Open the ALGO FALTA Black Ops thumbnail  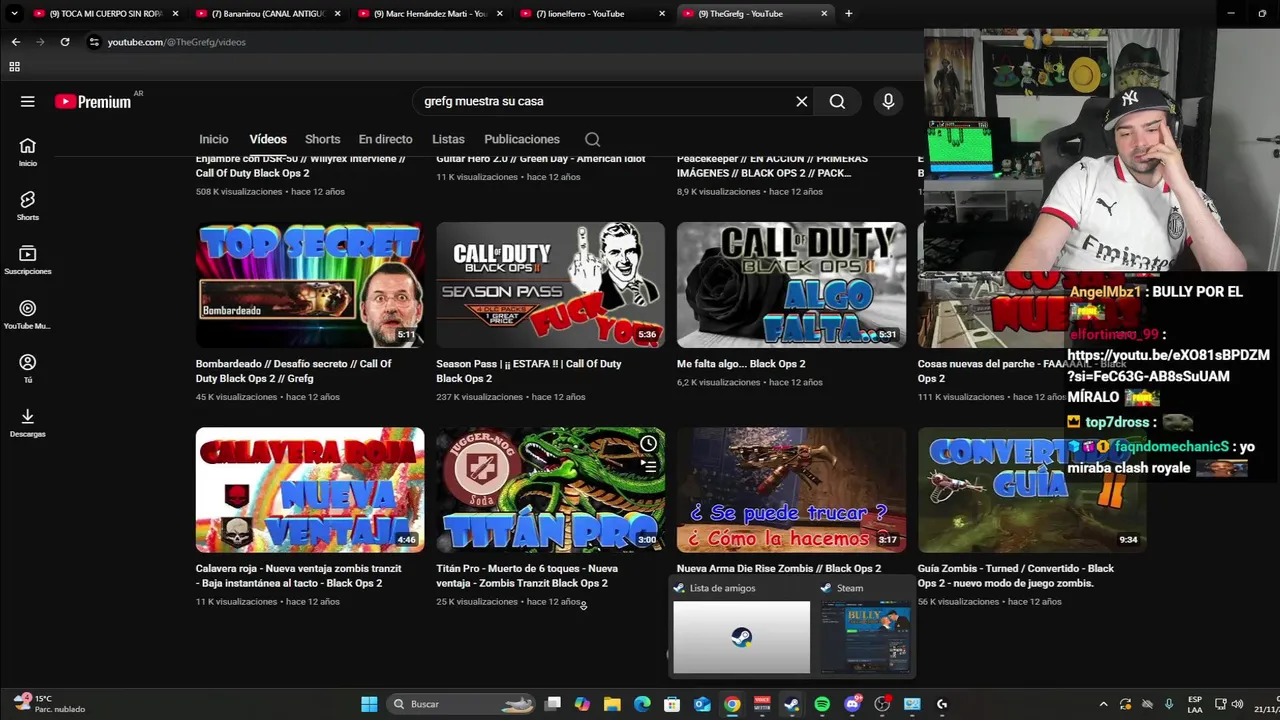point(791,285)
